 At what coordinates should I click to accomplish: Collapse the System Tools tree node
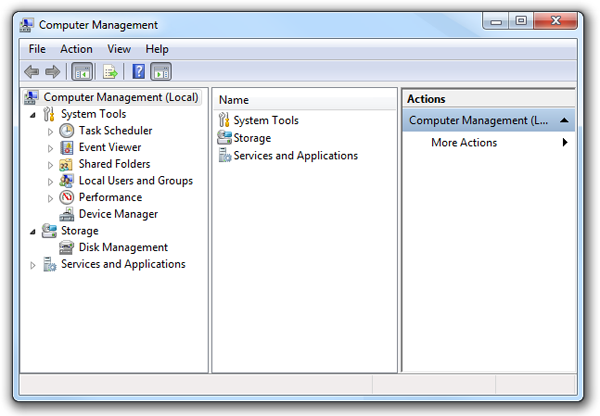pos(33,115)
